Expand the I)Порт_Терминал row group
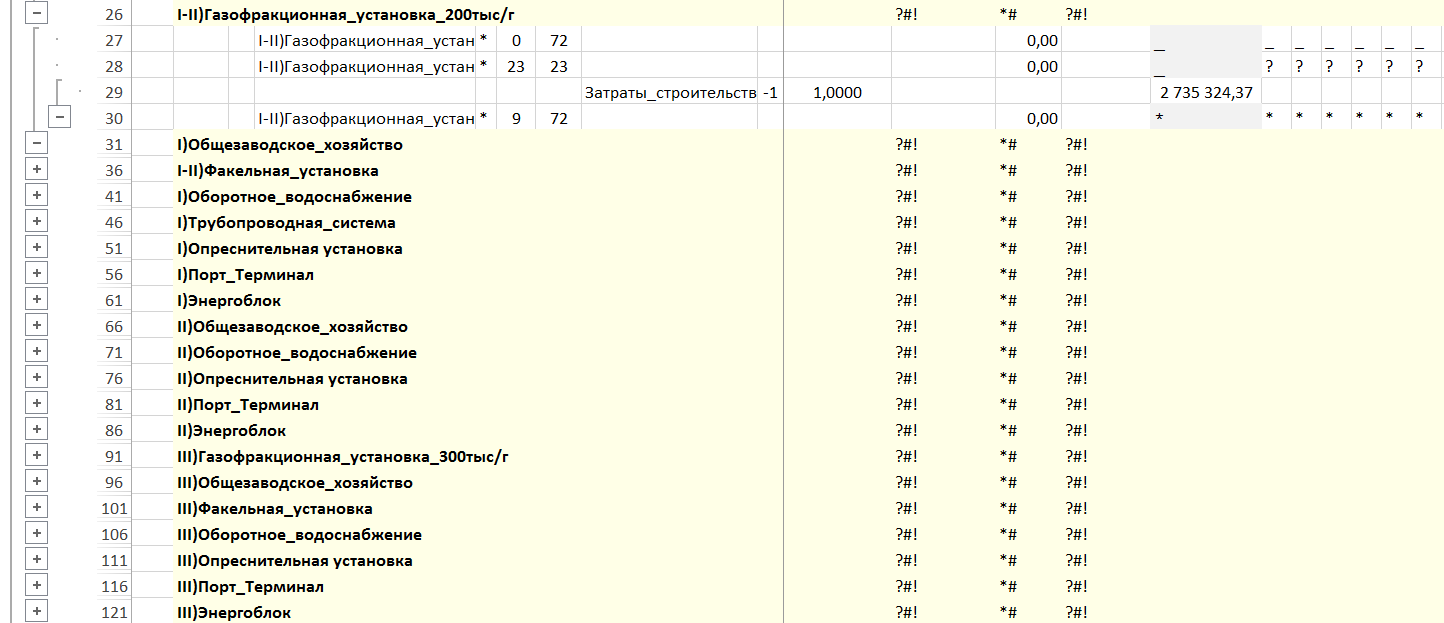The image size is (1444, 623). click(36, 274)
